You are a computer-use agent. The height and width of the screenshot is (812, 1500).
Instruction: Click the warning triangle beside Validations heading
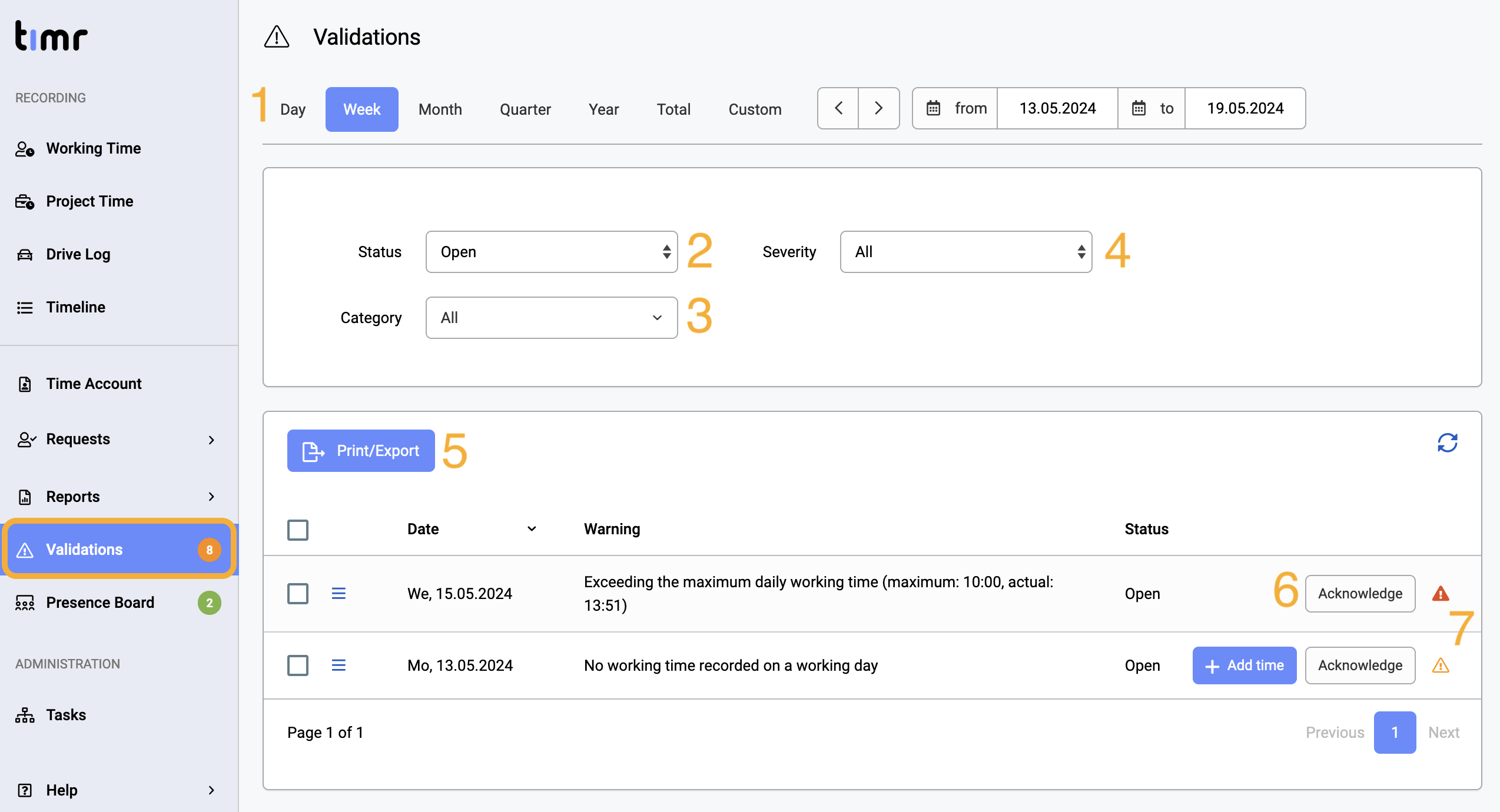[277, 37]
